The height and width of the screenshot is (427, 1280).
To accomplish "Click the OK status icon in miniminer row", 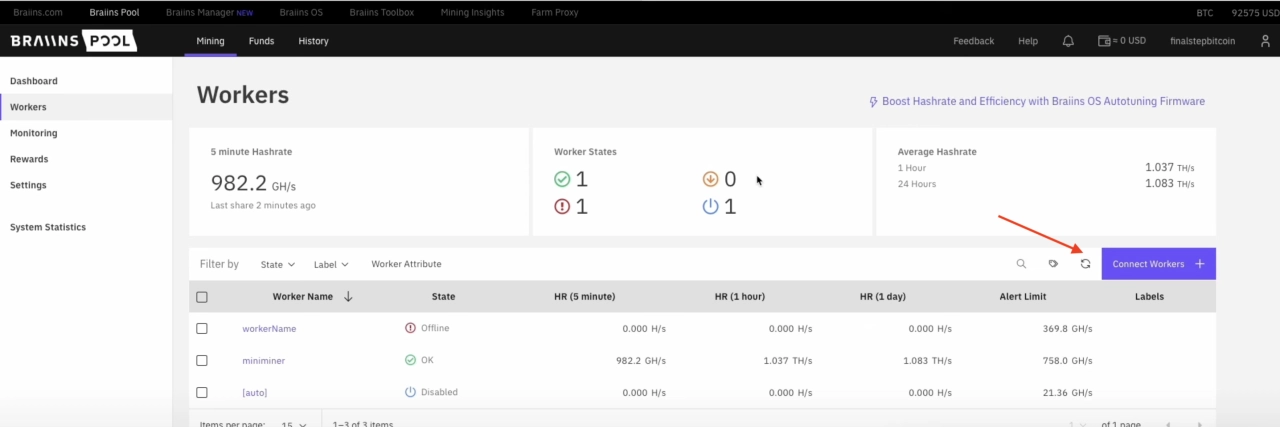I will pos(410,360).
